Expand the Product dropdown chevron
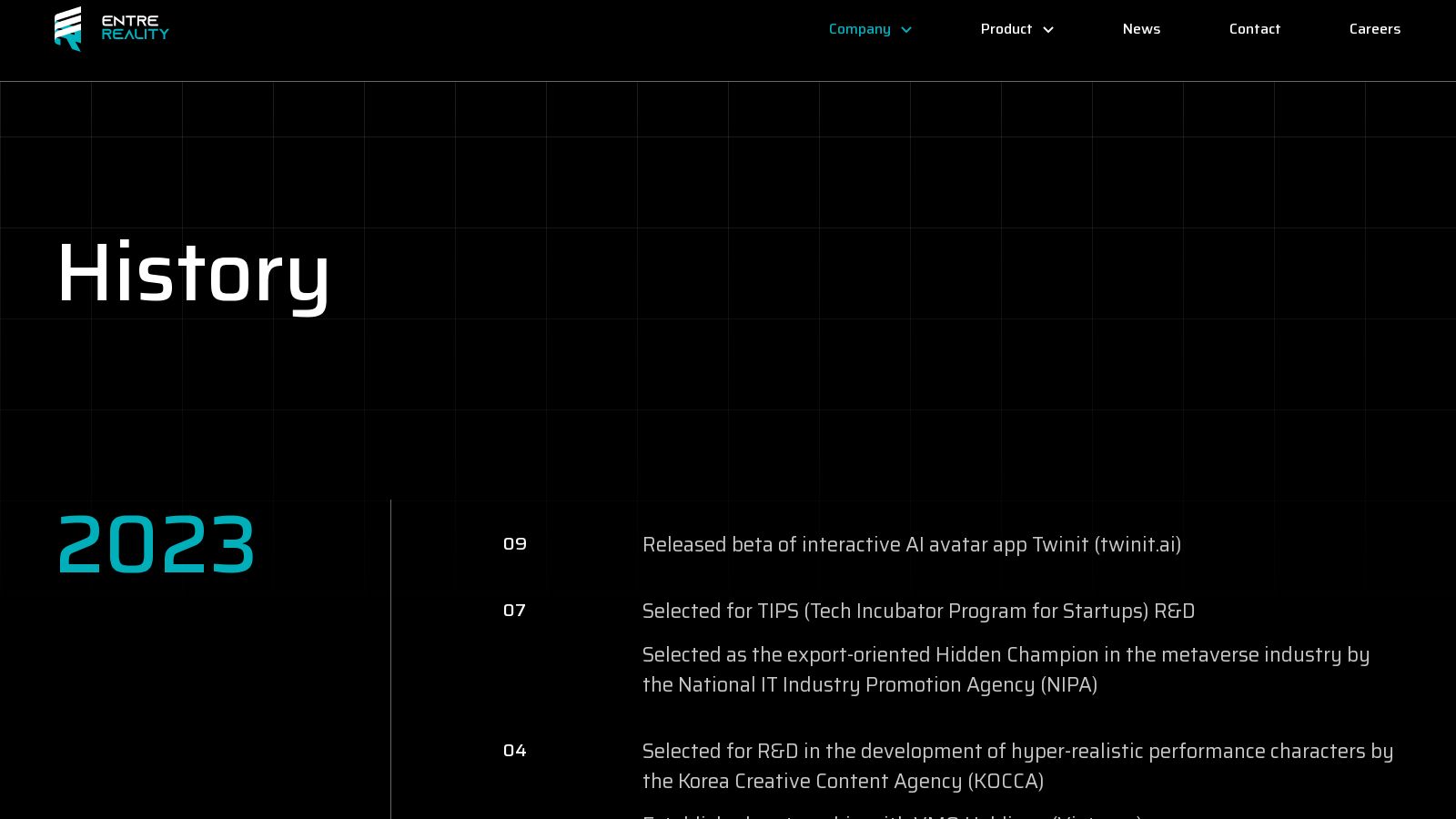Viewport: 1456px width, 819px height. 1048,30
